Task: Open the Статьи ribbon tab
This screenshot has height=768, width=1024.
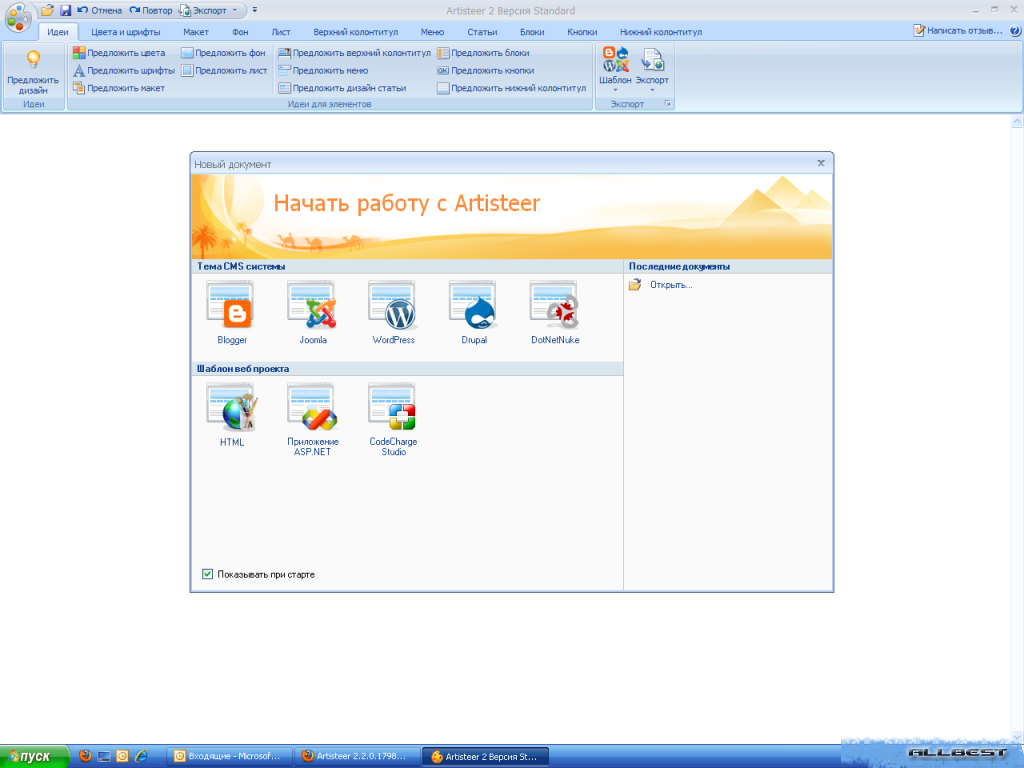Action: coord(482,32)
